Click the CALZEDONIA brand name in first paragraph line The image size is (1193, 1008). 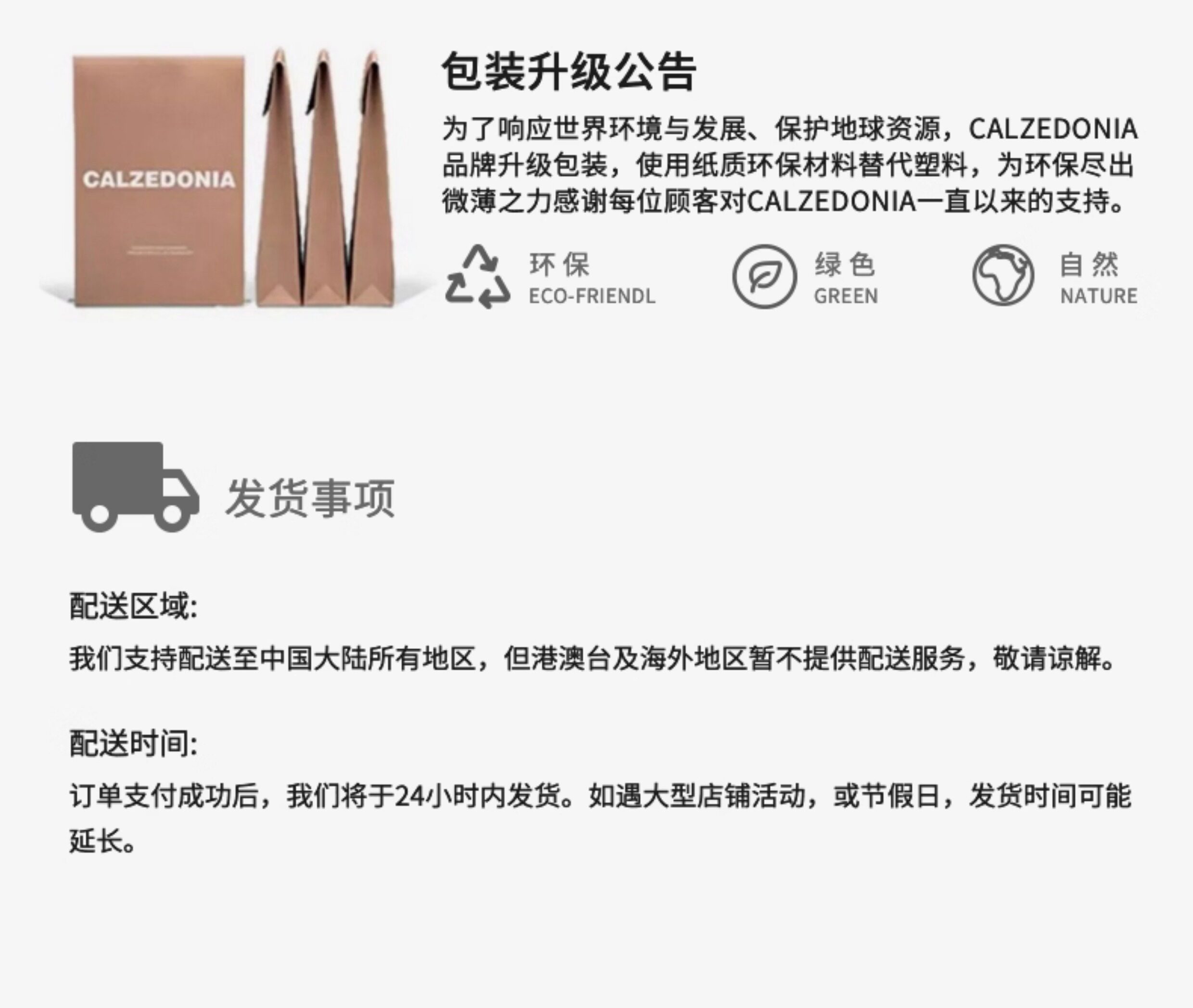[1053, 129]
